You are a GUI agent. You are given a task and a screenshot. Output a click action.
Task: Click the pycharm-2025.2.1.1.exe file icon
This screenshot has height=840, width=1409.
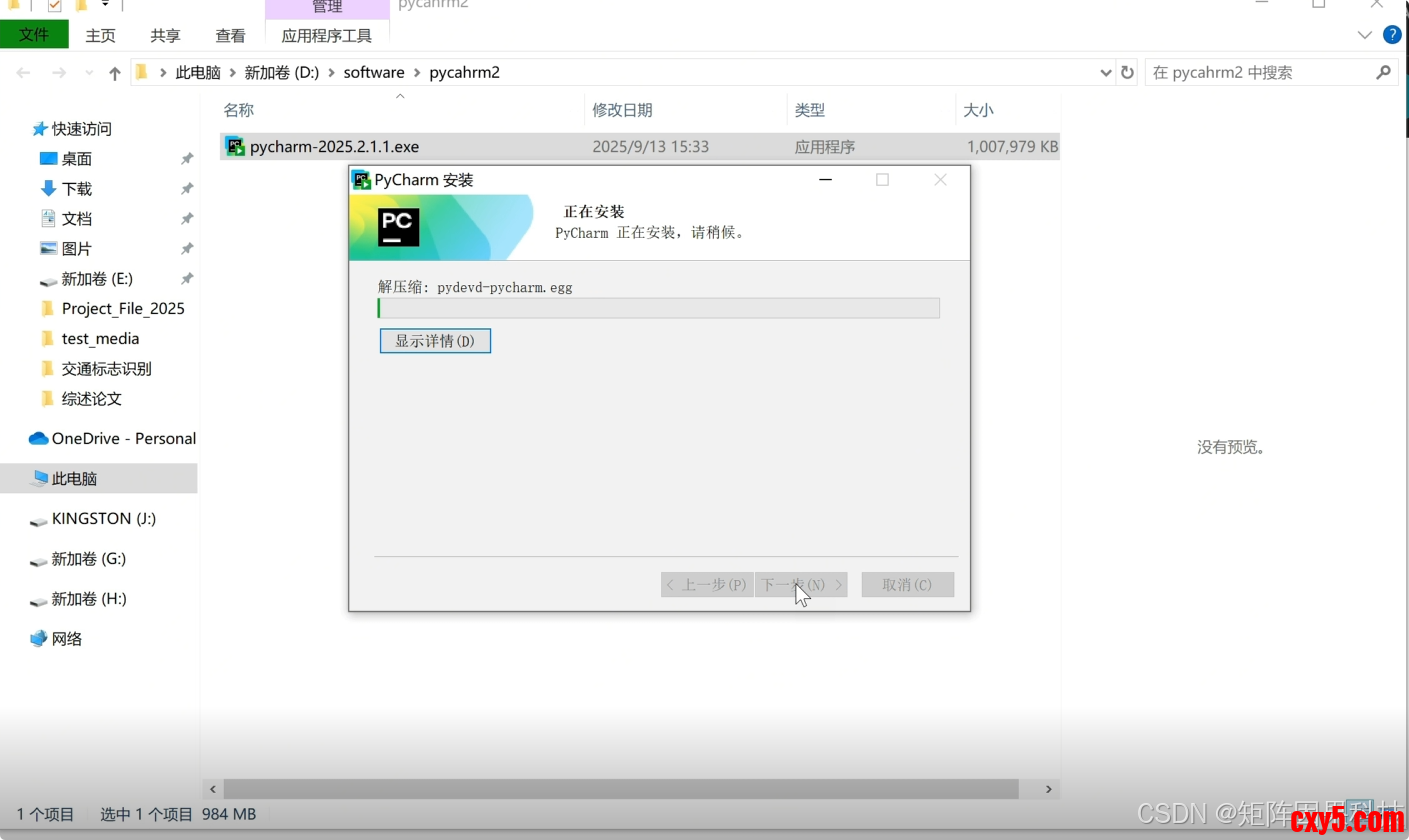(235, 147)
